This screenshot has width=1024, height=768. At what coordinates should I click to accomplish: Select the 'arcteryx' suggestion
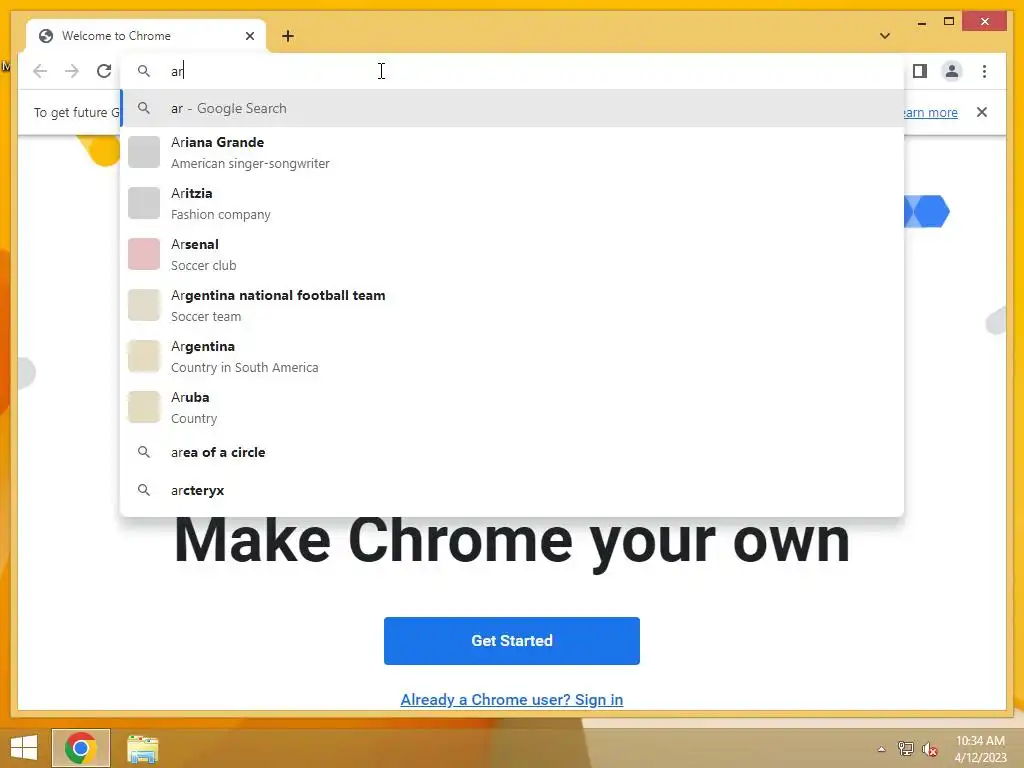click(512, 490)
